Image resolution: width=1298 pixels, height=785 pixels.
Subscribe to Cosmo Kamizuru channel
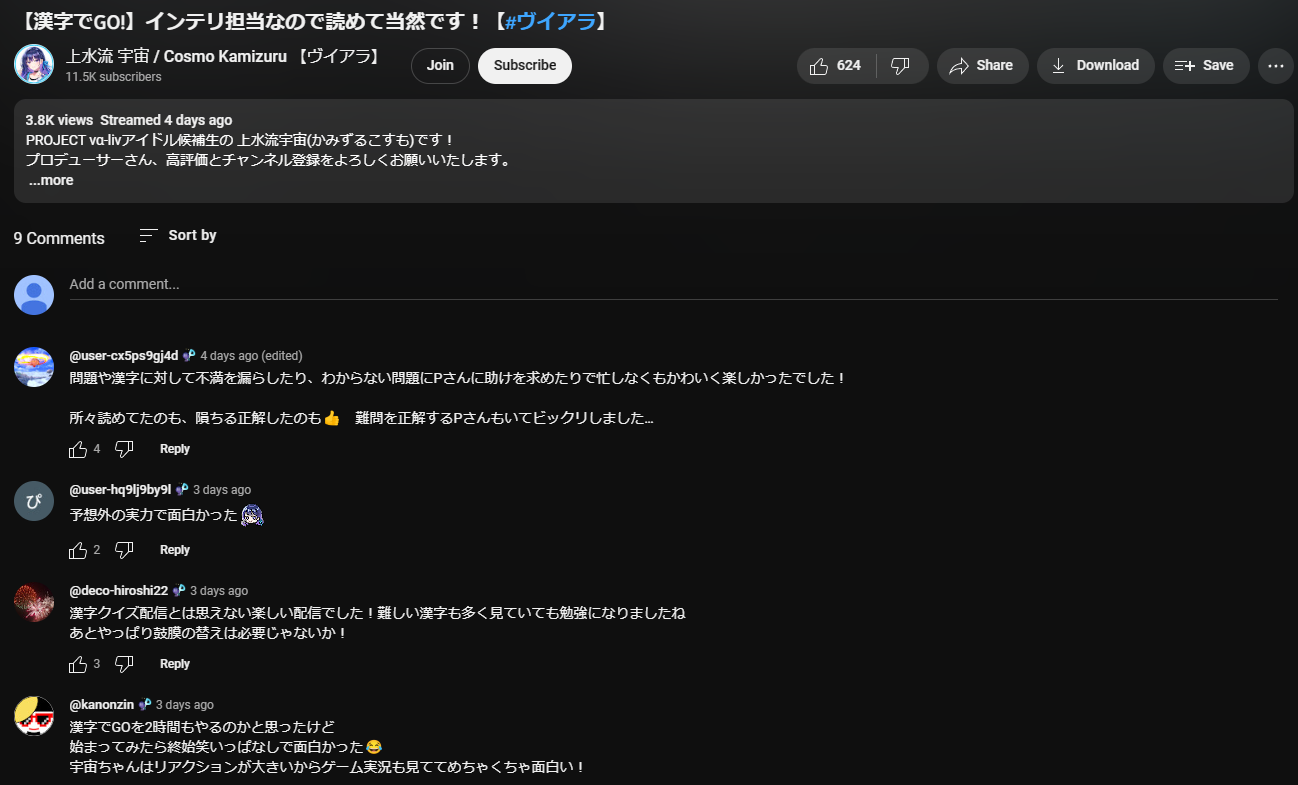[x=525, y=66]
